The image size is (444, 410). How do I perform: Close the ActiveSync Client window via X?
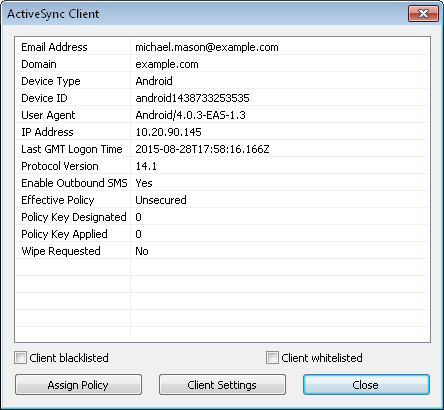[423, 14]
